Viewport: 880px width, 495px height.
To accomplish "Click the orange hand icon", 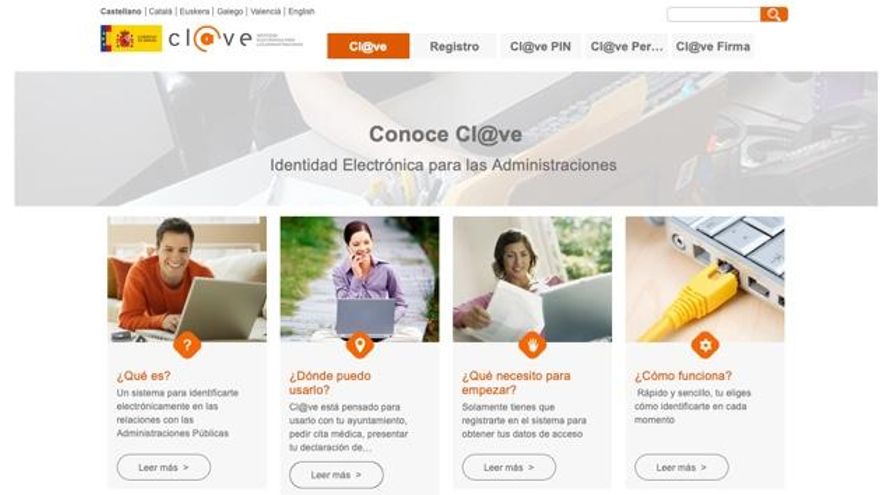I will (x=533, y=345).
